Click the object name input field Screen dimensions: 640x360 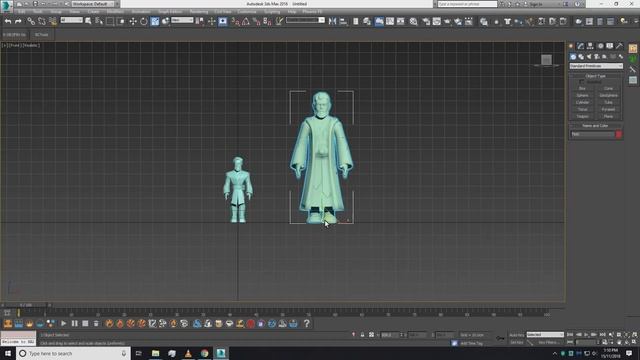tap(592, 134)
